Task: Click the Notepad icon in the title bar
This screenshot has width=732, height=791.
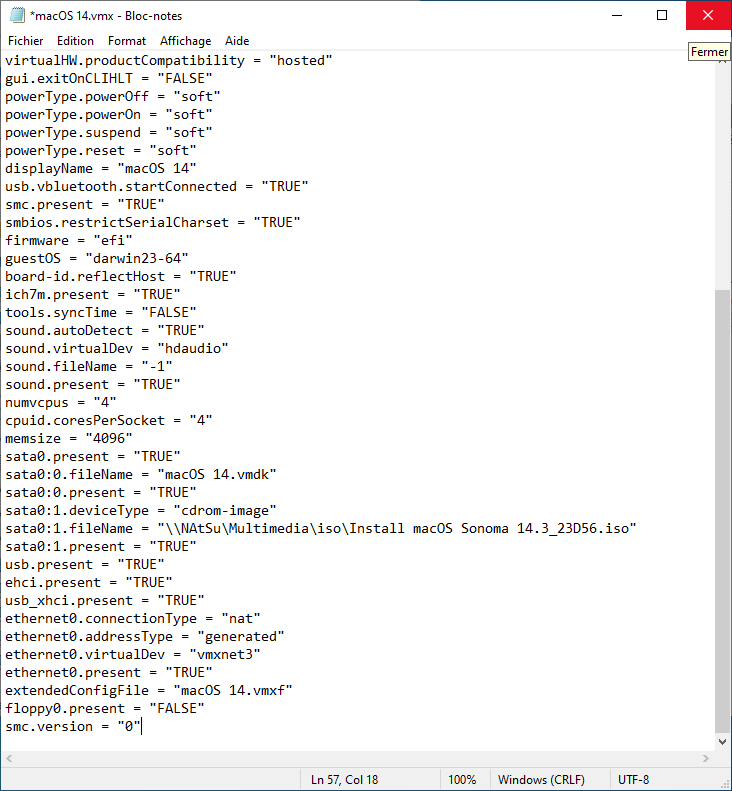Action: [17, 16]
